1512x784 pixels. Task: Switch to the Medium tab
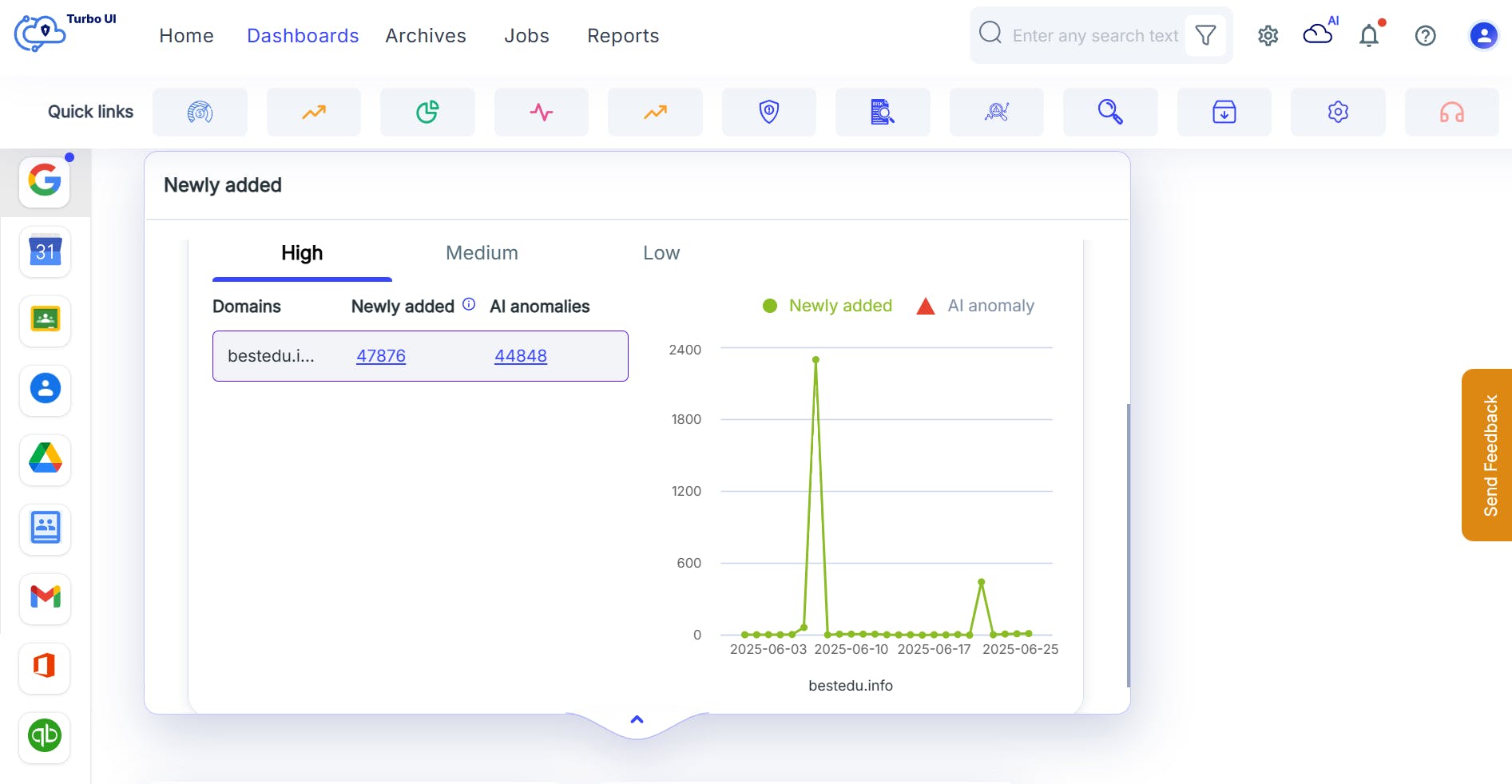point(482,253)
